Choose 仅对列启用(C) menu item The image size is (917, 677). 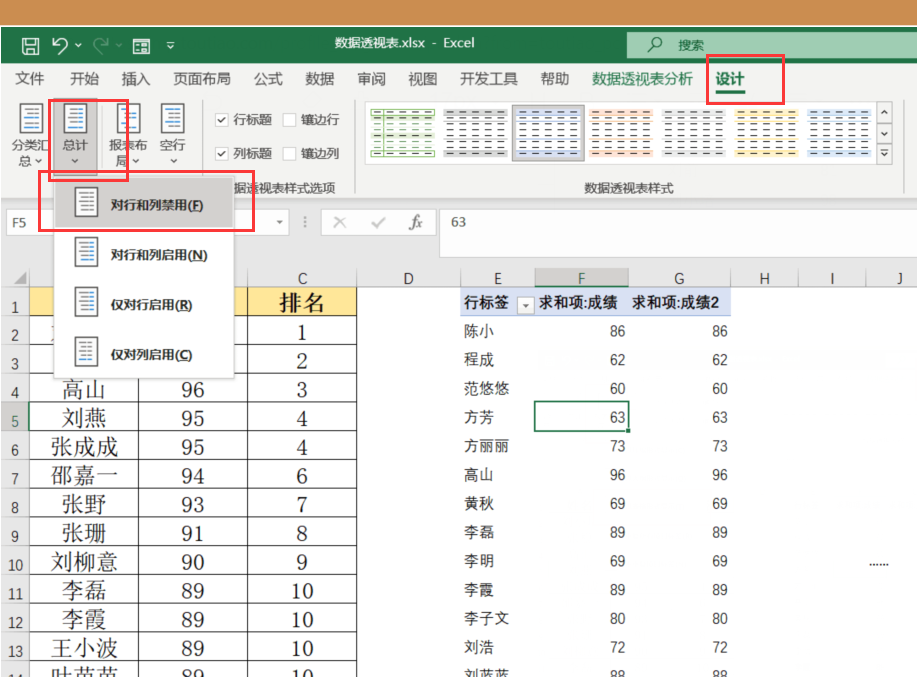click(144, 354)
